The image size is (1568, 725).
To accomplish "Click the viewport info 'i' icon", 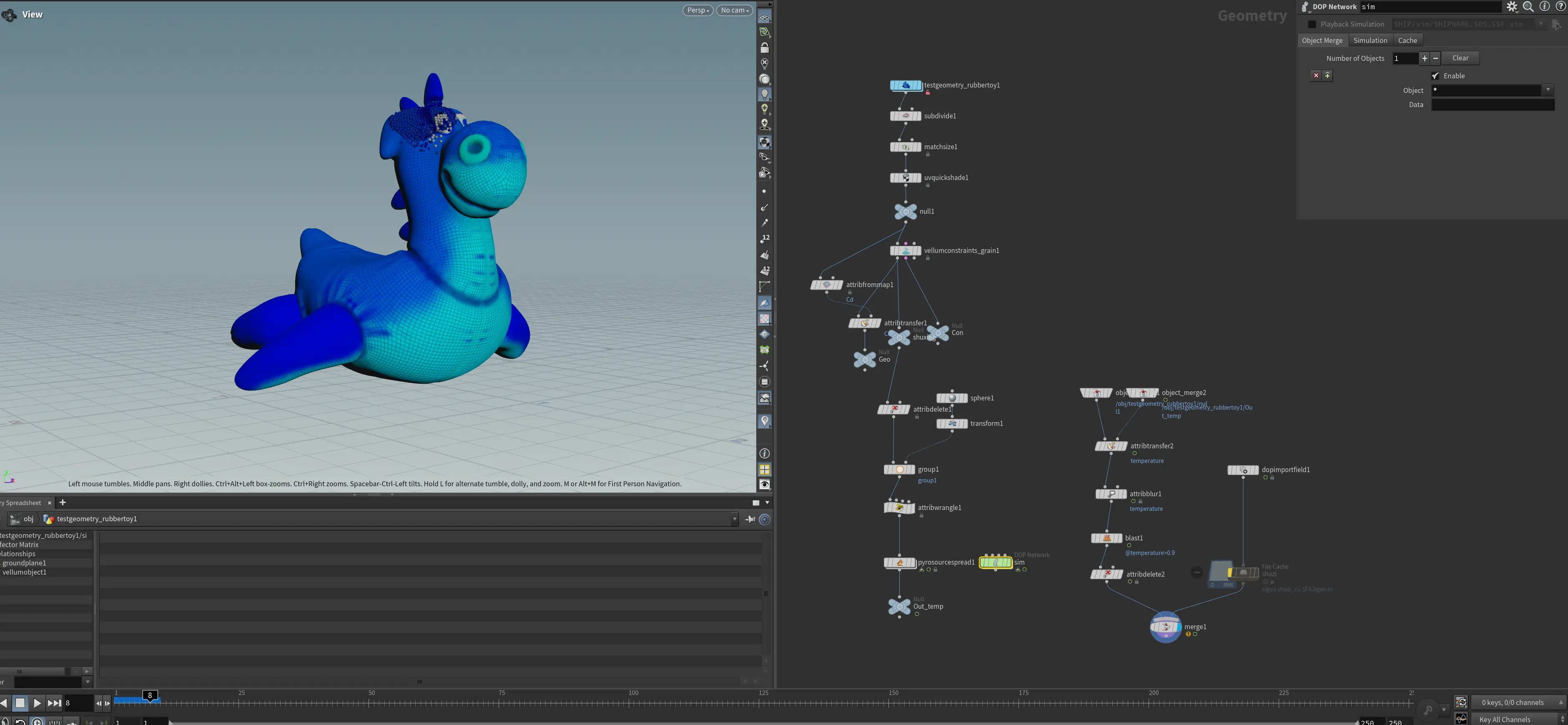I will (765, 454).
